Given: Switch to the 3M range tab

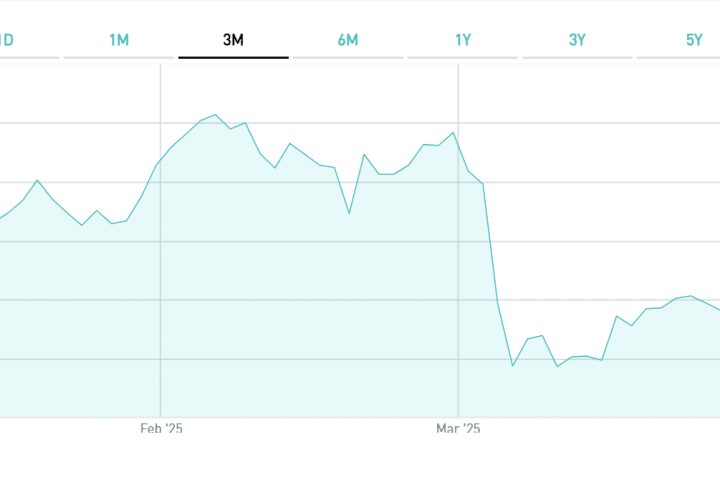Looking at the screenshot, I should click(x=234, y=40).
